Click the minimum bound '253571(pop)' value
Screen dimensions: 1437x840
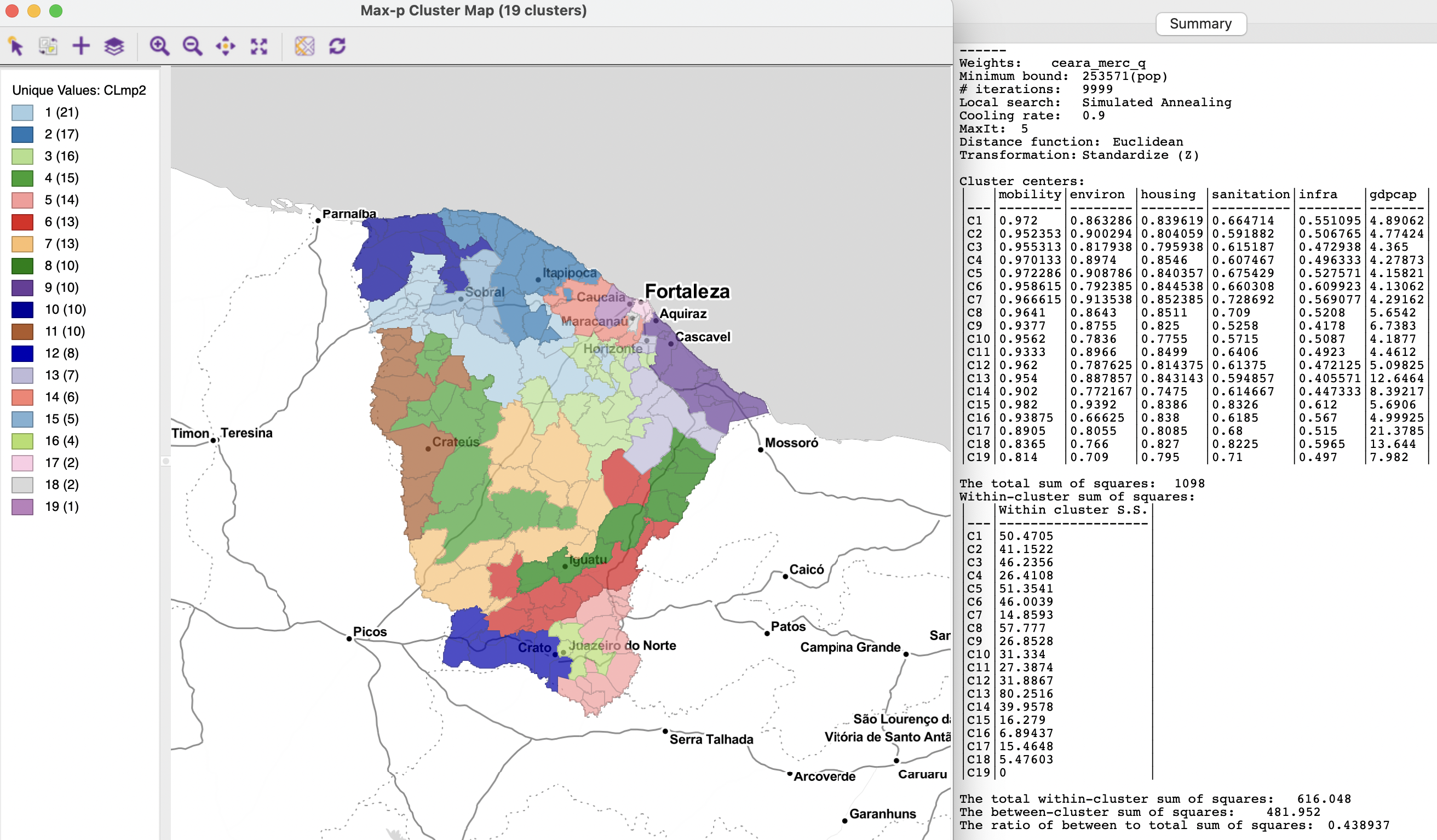(1124, 77)
